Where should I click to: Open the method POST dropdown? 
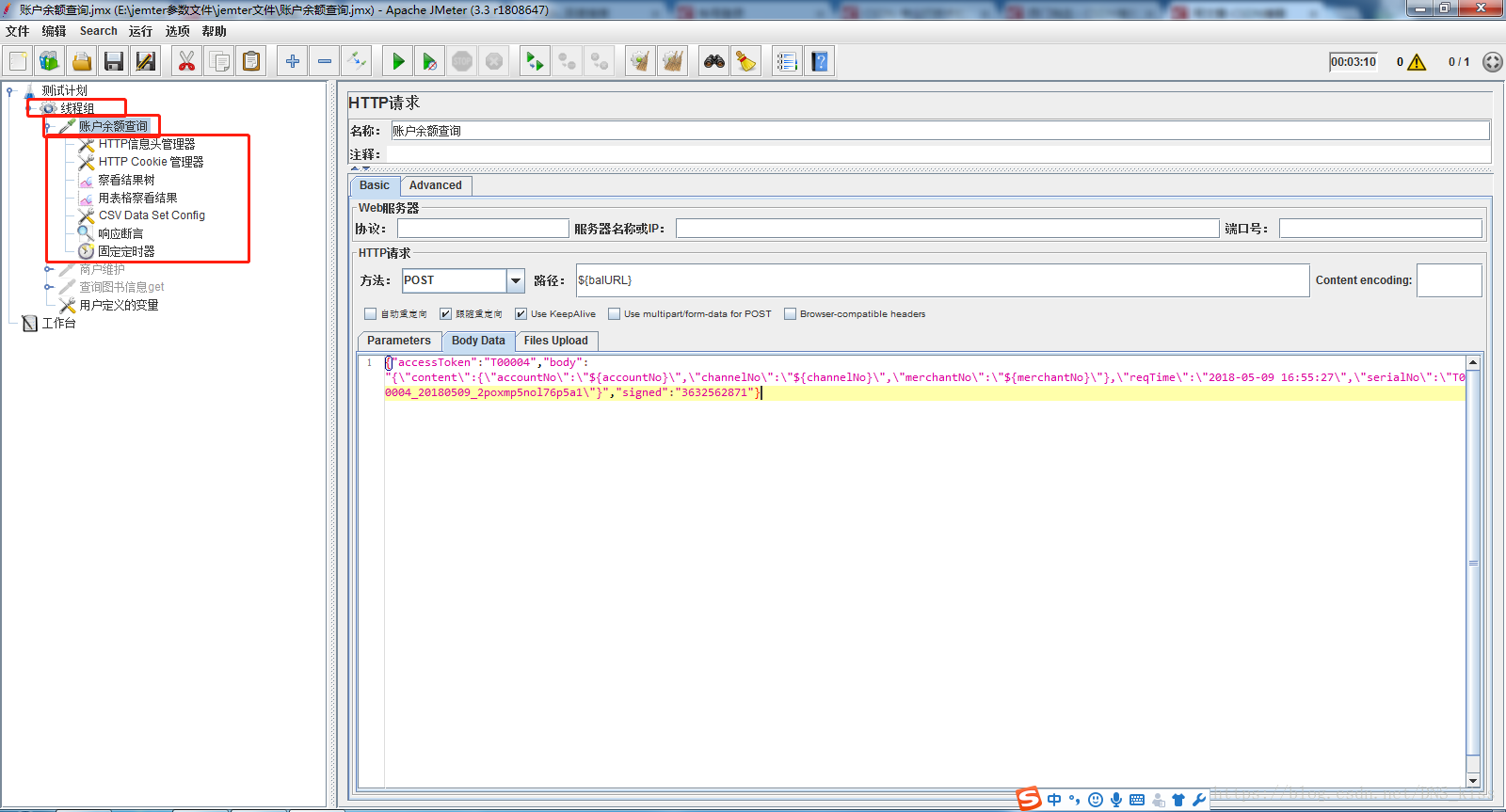tap(516, 280)
